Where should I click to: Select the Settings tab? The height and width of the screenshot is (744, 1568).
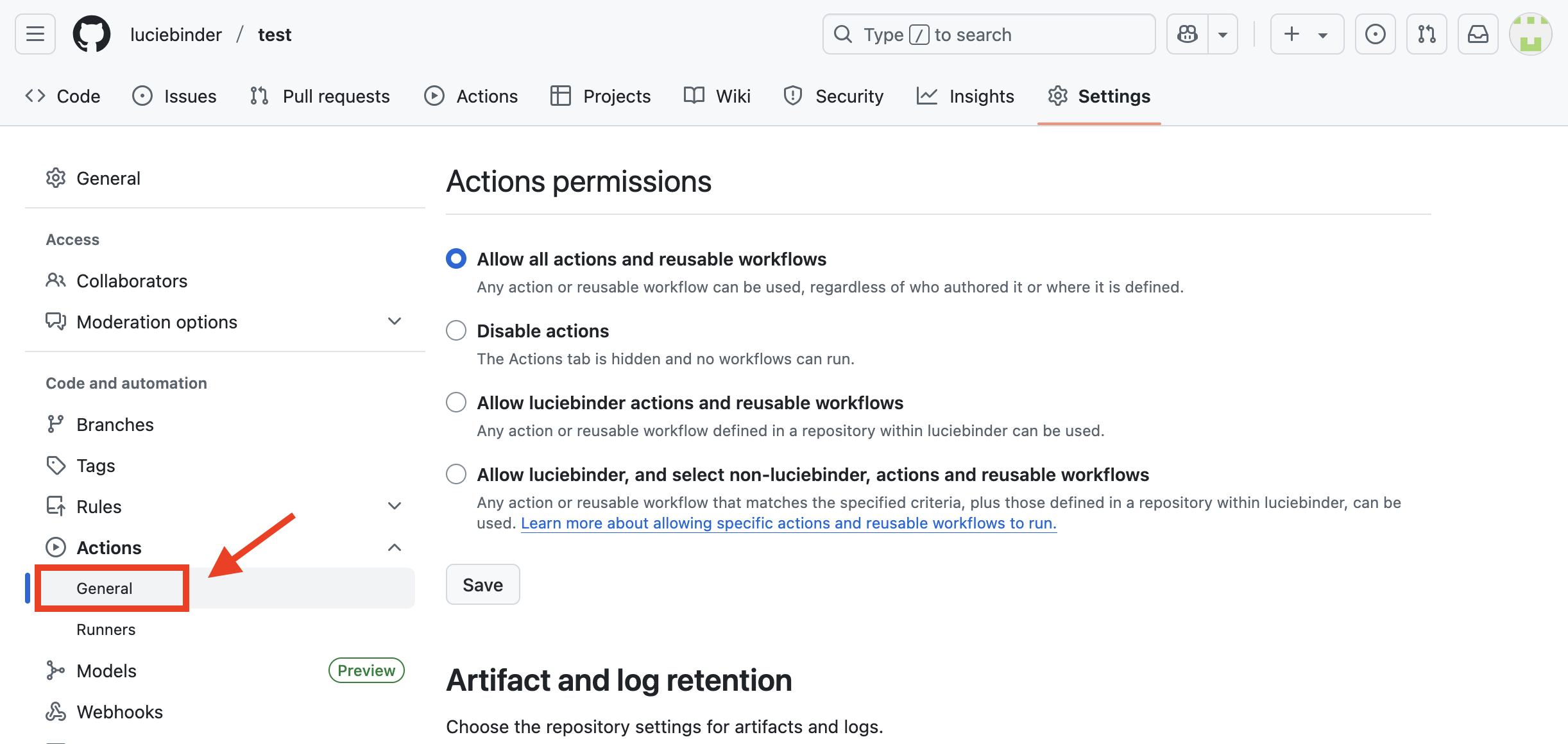click(x=1099, y=96)
